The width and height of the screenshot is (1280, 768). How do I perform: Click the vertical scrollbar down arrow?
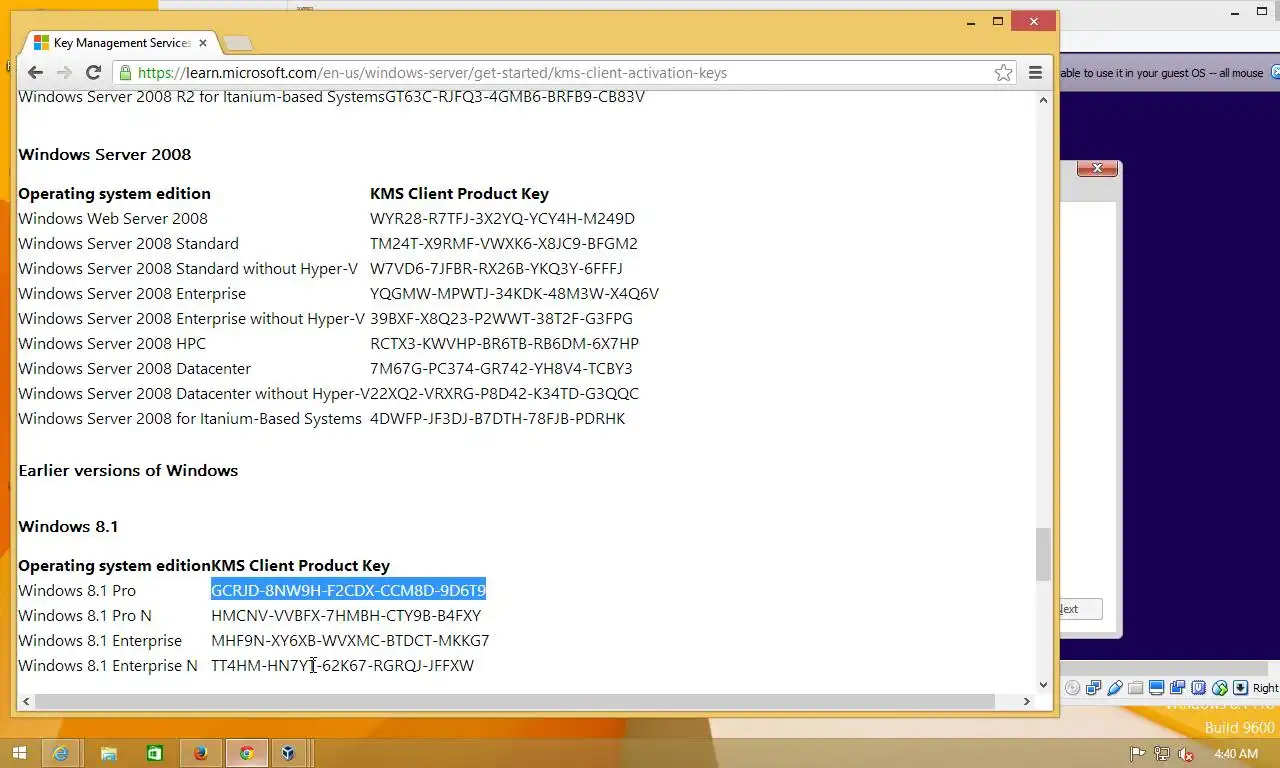pos(1044,685)
